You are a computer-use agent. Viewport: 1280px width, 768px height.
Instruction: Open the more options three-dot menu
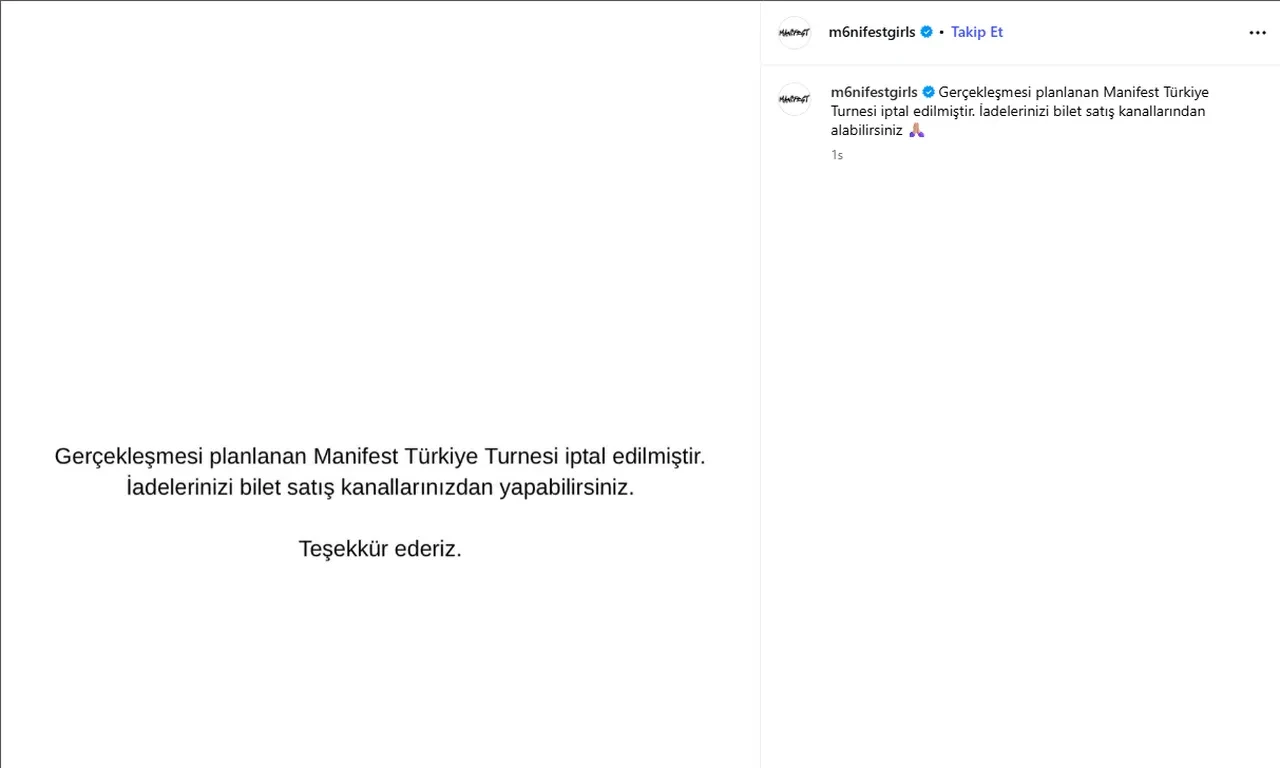coord(1257,33)
